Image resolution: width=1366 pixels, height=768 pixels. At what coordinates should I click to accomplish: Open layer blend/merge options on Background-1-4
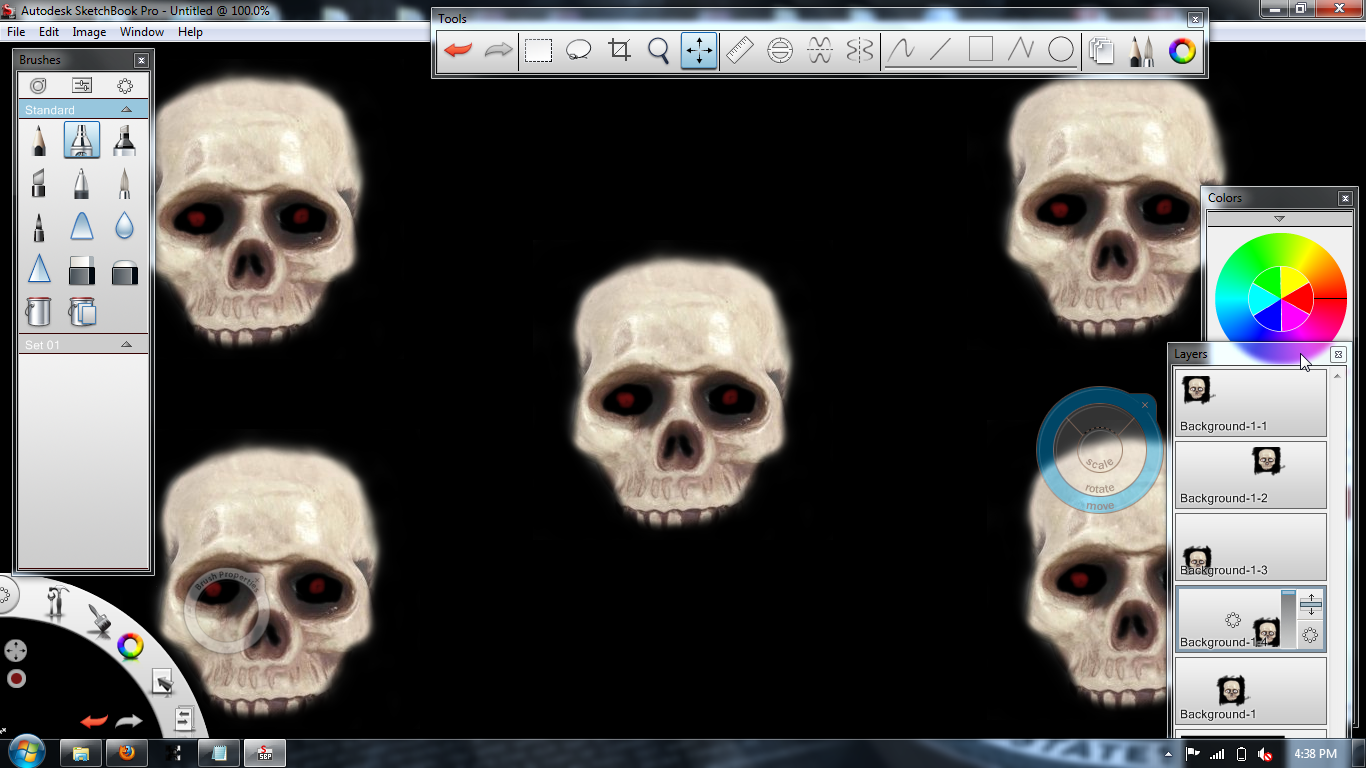pyautogui.click(x=1310, y=603)
